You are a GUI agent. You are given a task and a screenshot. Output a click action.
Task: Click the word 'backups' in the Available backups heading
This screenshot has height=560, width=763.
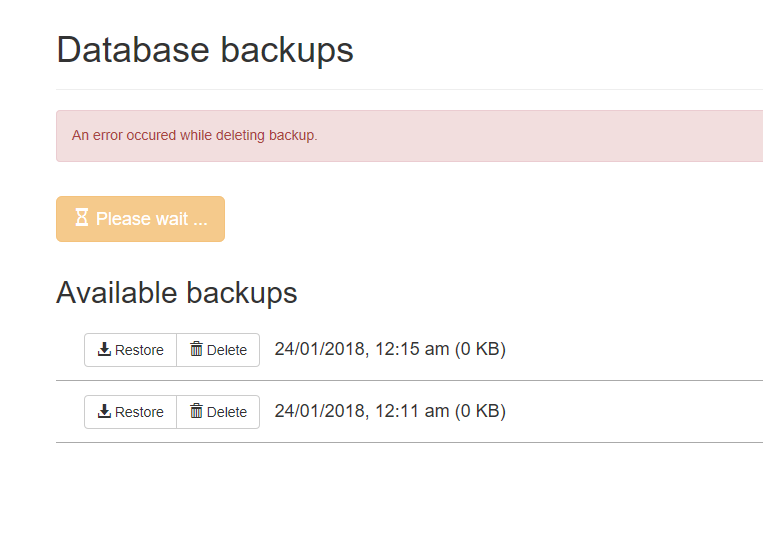(x=242, y=293)
